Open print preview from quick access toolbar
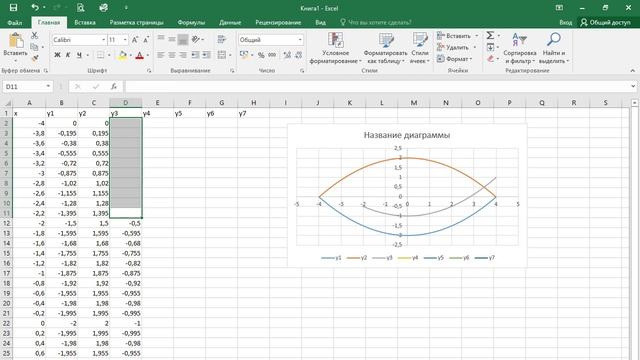Screen dimensions: 640x360 [x=80, y=7]
